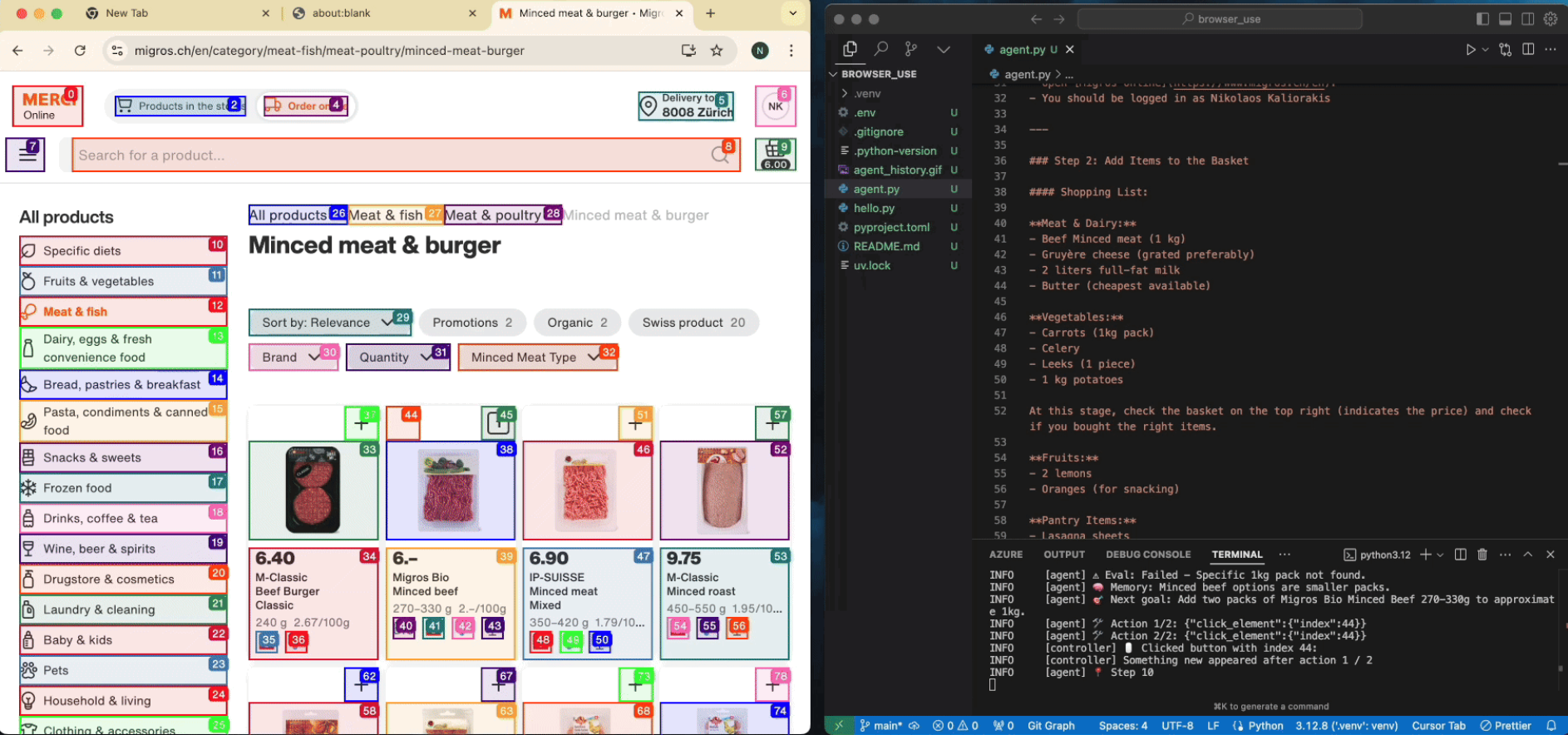Open the Migros Bio Minced beef product image

click(x=451, y=491)
